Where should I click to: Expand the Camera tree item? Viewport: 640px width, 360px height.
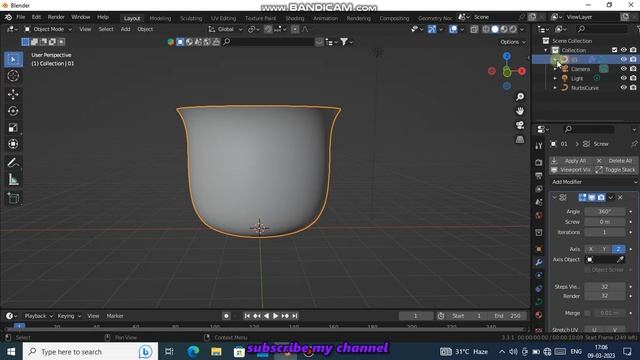pos(555,69)
